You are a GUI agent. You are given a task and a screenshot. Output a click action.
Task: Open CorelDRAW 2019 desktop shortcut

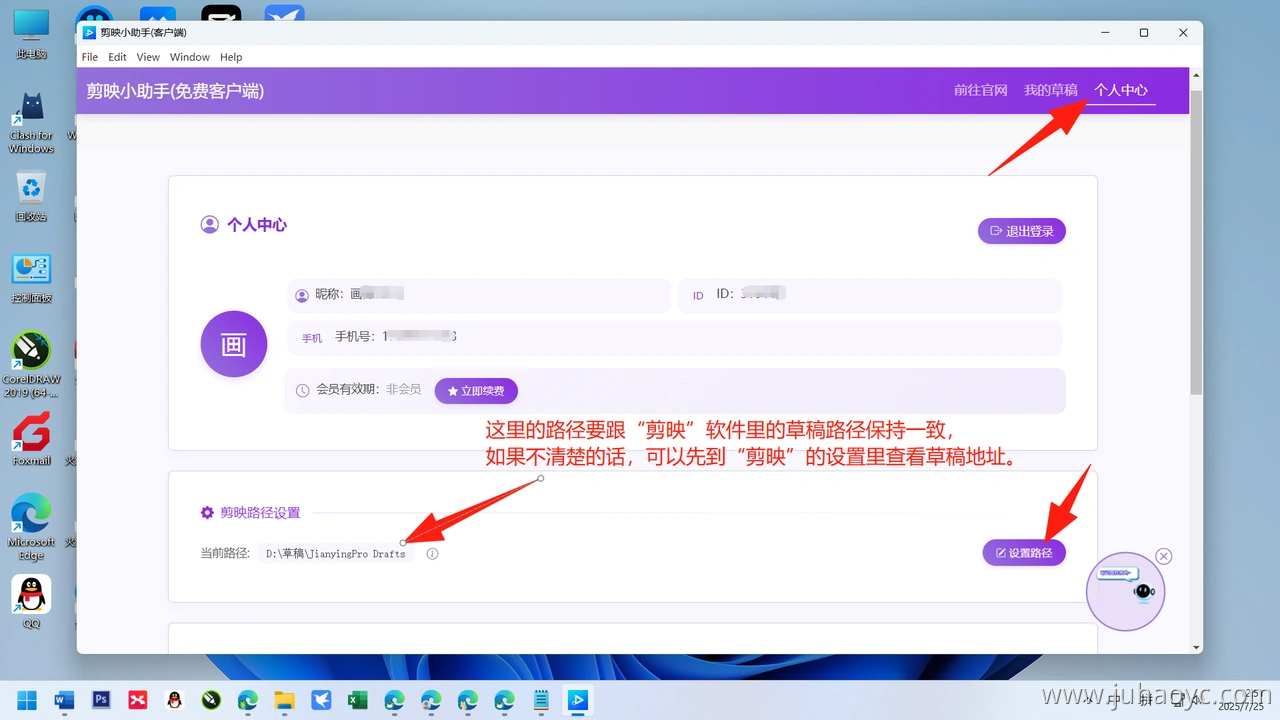(x=31, y=365)
